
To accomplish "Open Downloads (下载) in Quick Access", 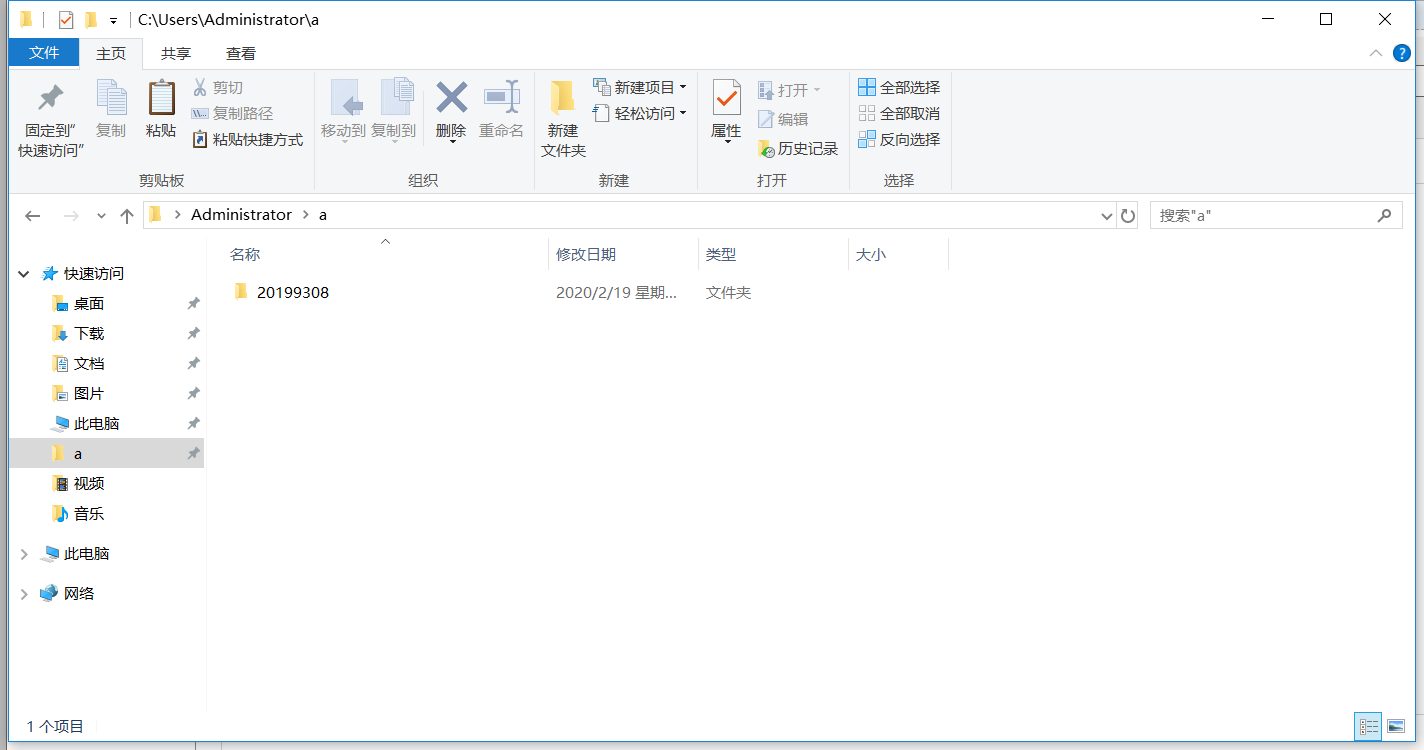I will [89, 334].
